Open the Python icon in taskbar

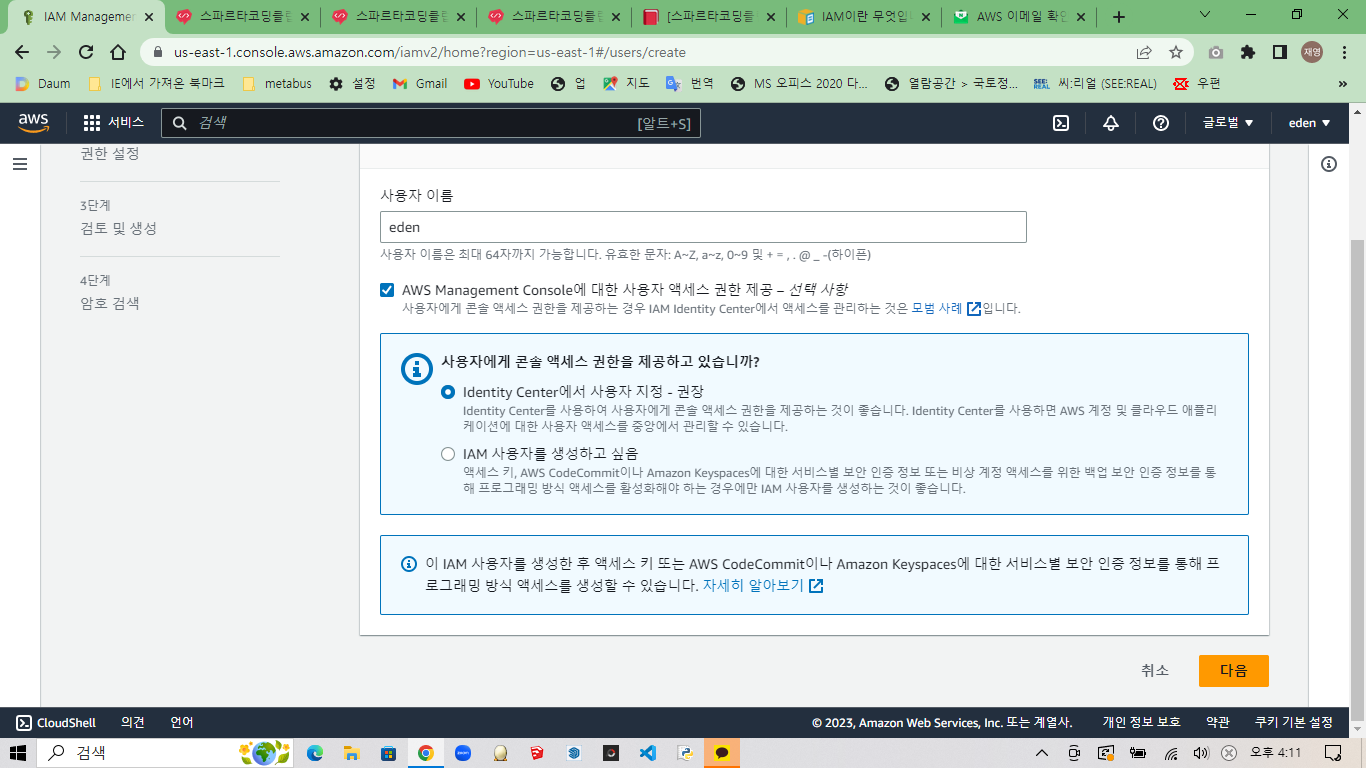(685, 752)
